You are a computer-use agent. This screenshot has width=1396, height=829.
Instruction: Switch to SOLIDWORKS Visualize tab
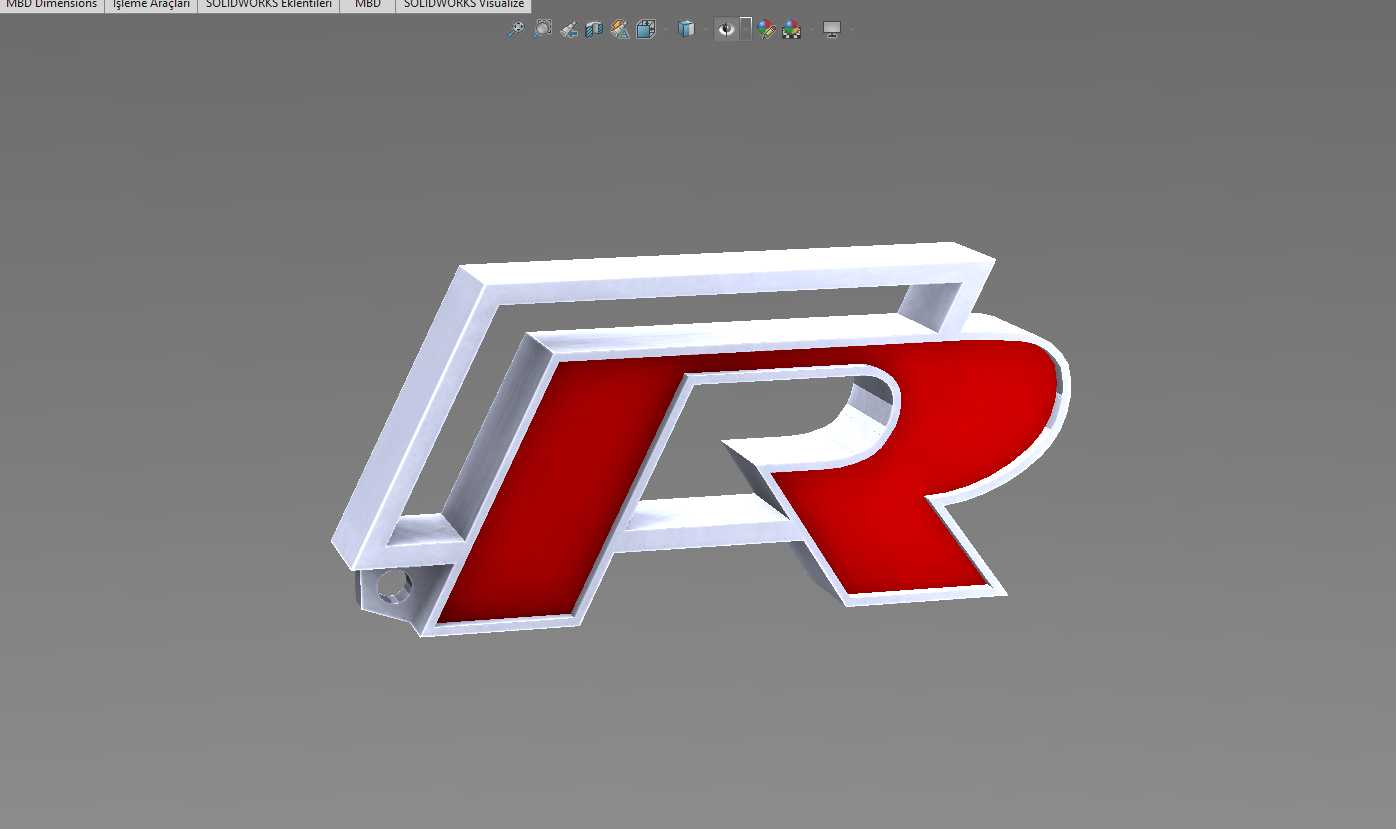click(463, 5)
